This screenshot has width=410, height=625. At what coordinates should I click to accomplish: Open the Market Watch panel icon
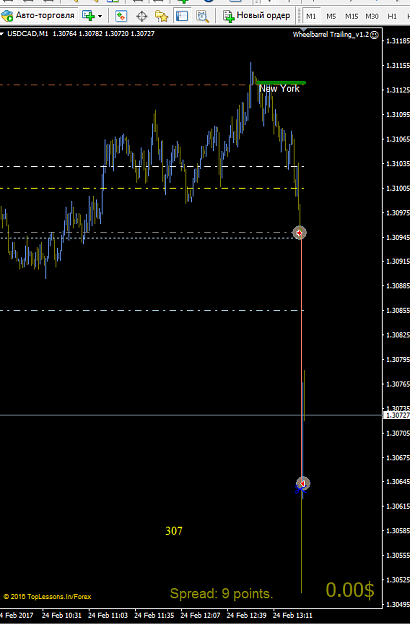point(121,16)
